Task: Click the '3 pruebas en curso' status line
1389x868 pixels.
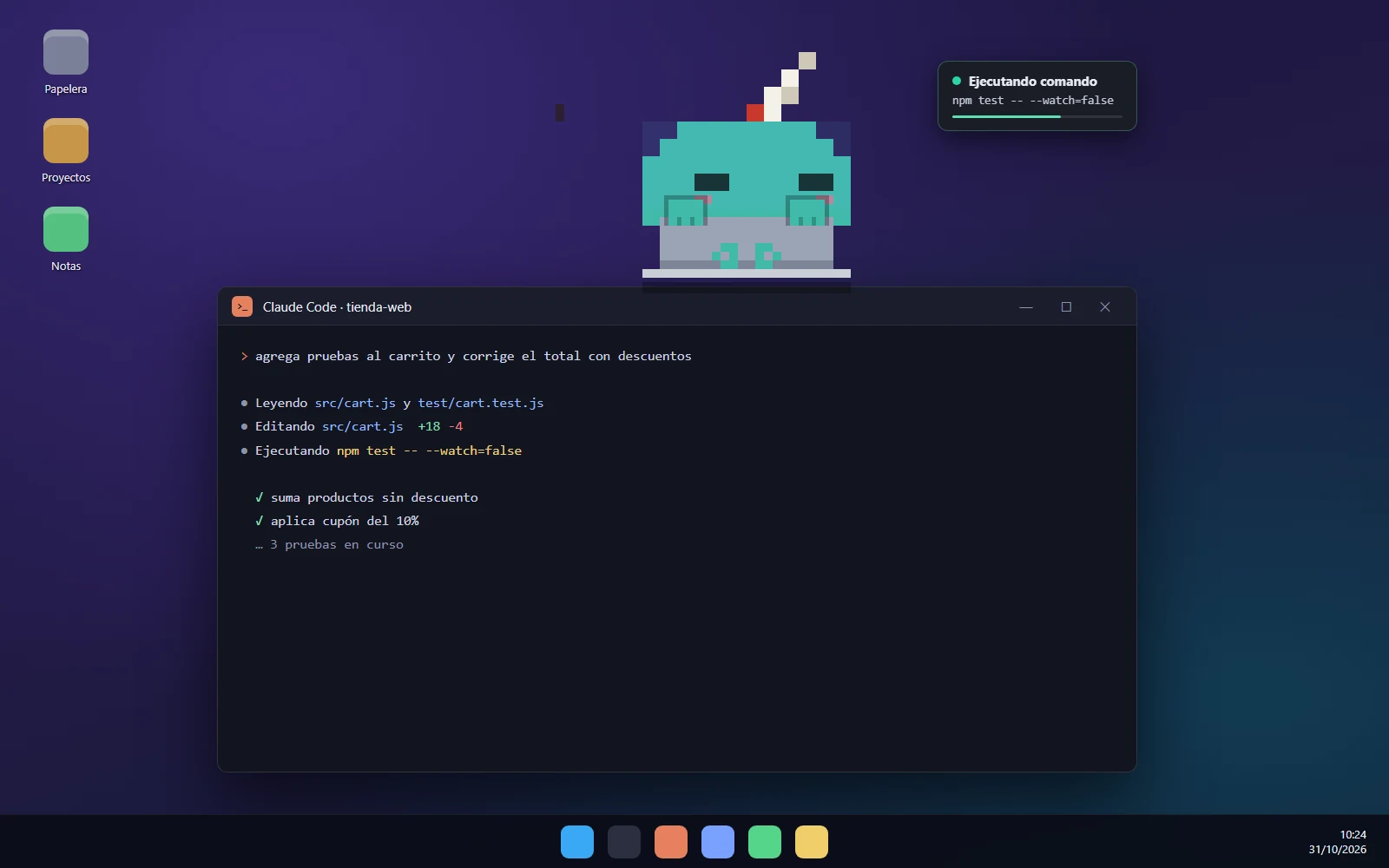Action: point(329,544)
